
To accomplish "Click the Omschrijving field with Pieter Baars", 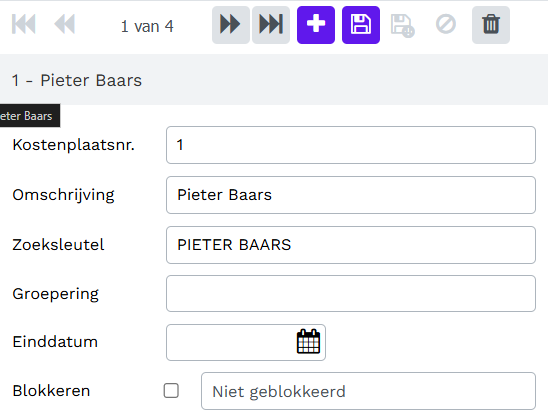I will 351,195.
